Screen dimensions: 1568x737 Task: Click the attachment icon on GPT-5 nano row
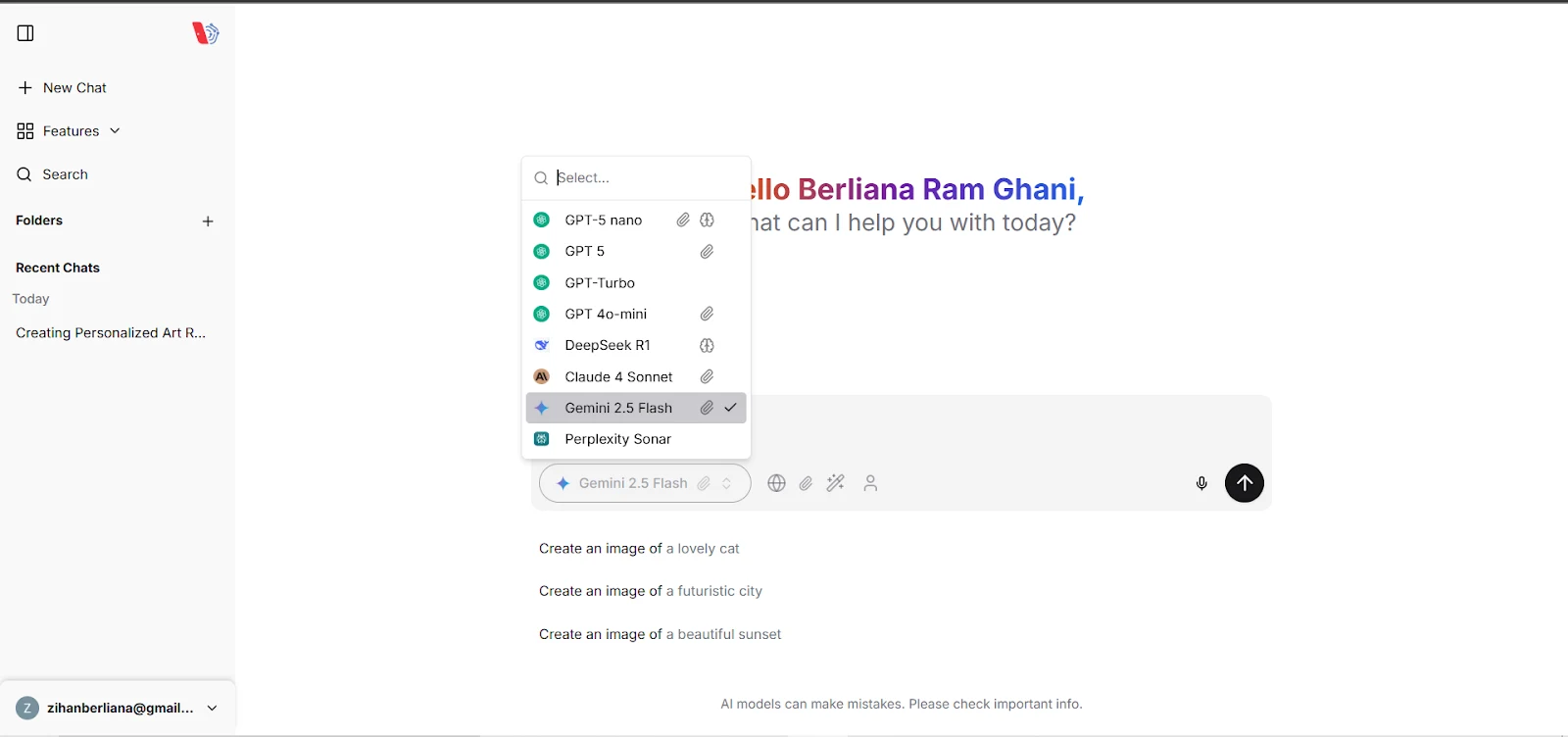[683, 220]
